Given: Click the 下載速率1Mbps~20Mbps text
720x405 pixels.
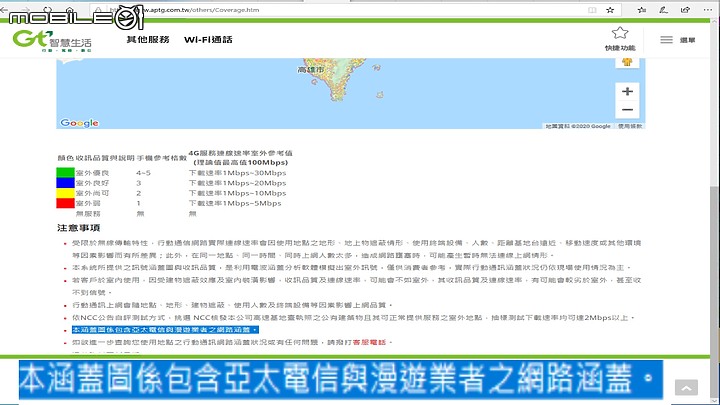Looking at the screenshot, I should (237, 183).
